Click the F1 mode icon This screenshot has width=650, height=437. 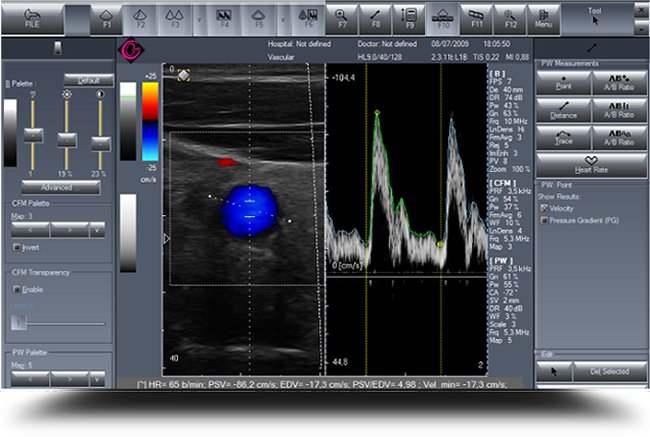coord(107,16)
